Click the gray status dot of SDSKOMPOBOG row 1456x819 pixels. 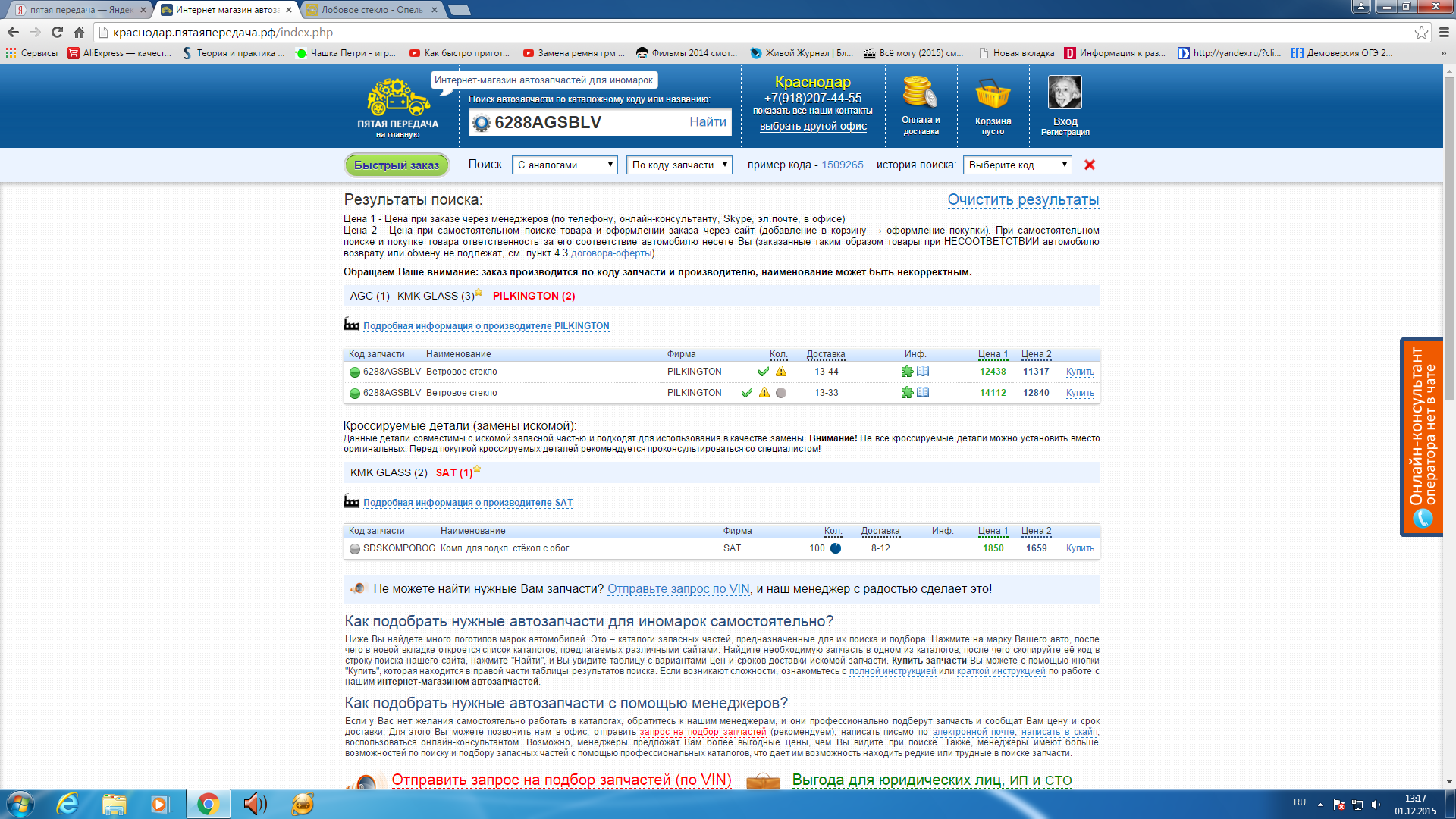point(354,549)
